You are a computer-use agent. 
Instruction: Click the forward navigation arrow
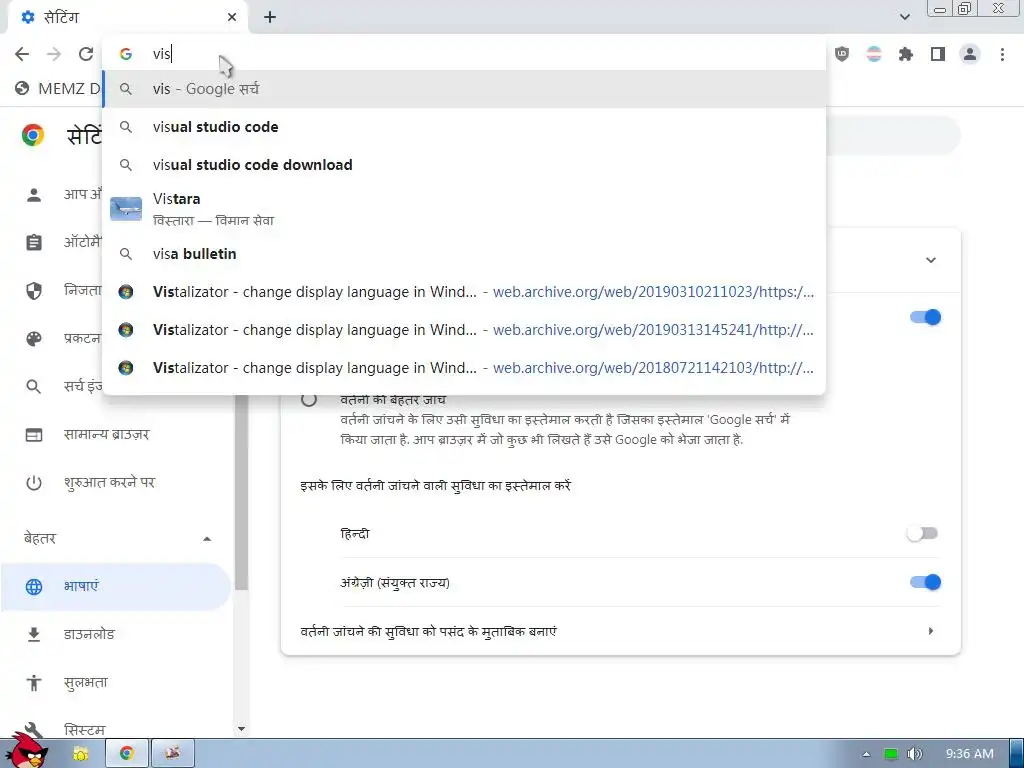54,54
